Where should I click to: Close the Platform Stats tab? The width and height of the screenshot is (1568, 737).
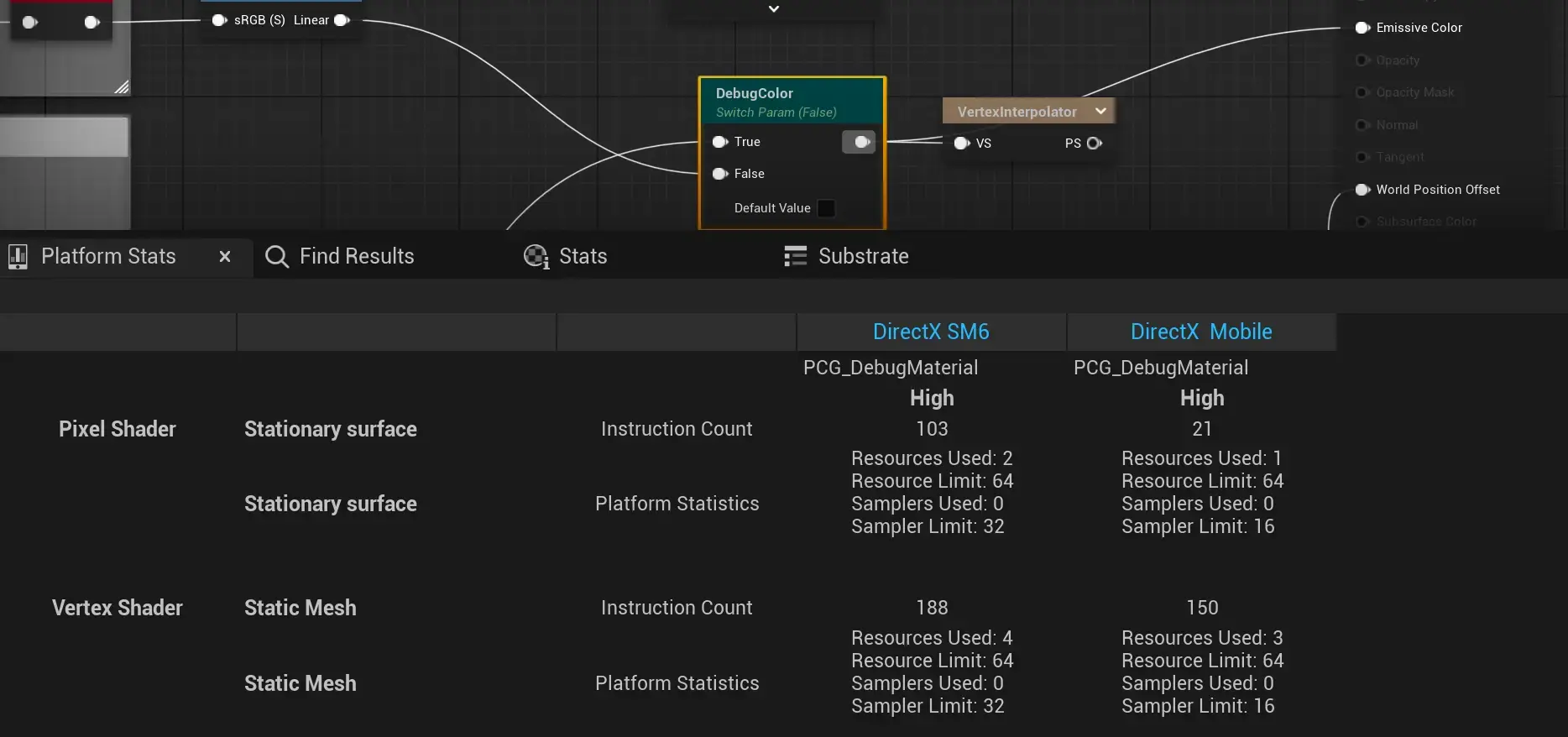(x=225, y=257)
